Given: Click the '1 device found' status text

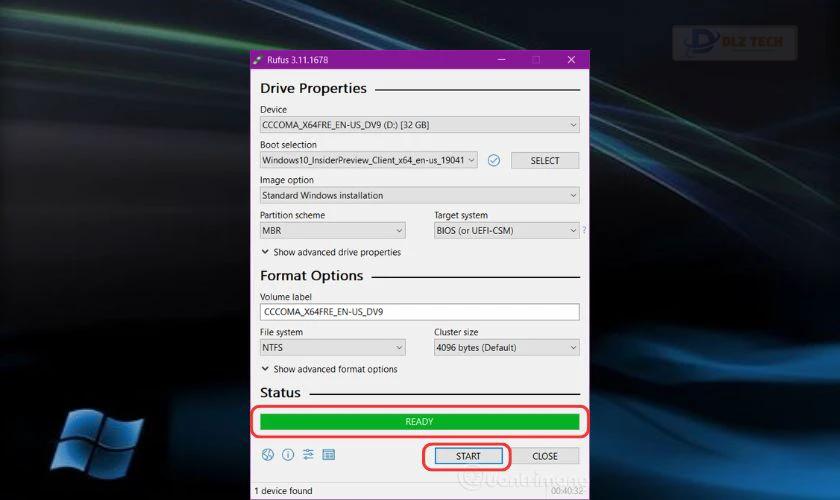Looking at the screenshot, I should pyautogui.click(x=283, y=491).
